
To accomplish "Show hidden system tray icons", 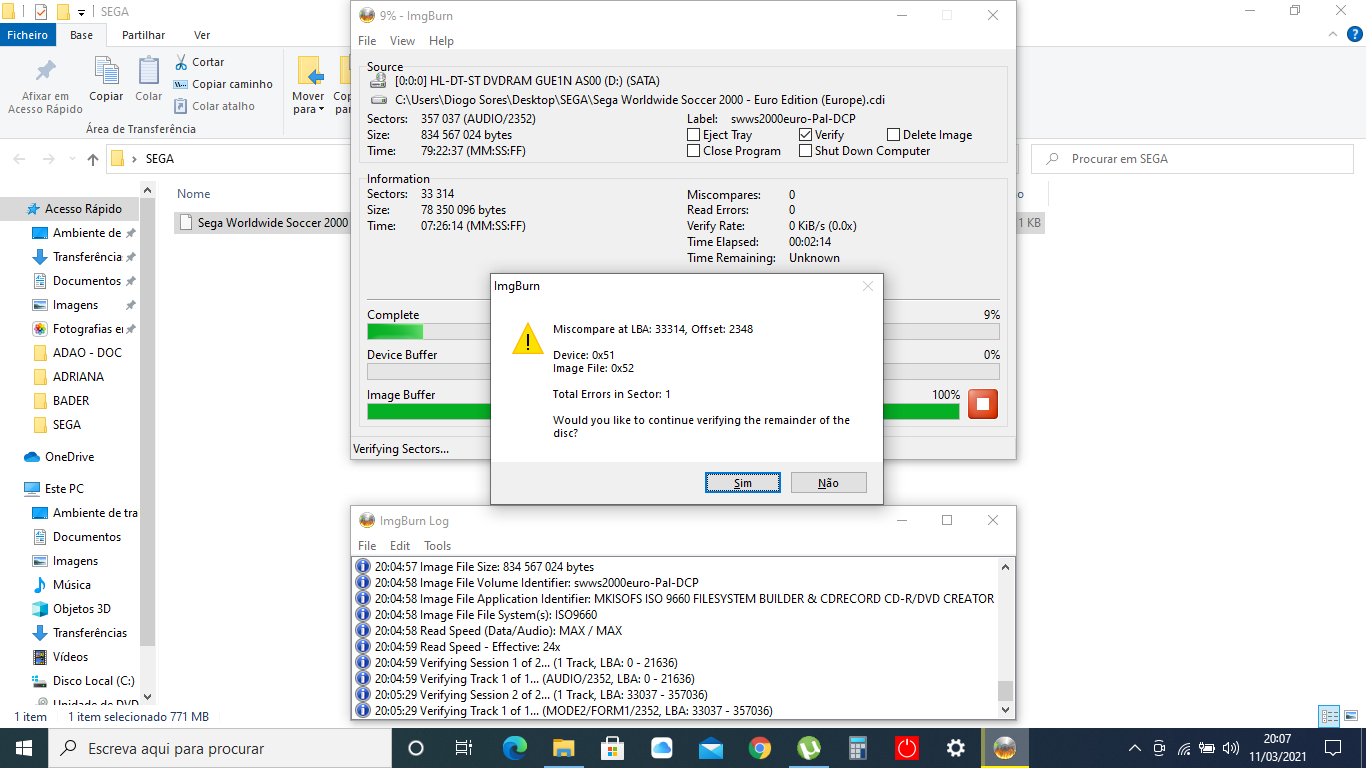I will point(1135,748).
